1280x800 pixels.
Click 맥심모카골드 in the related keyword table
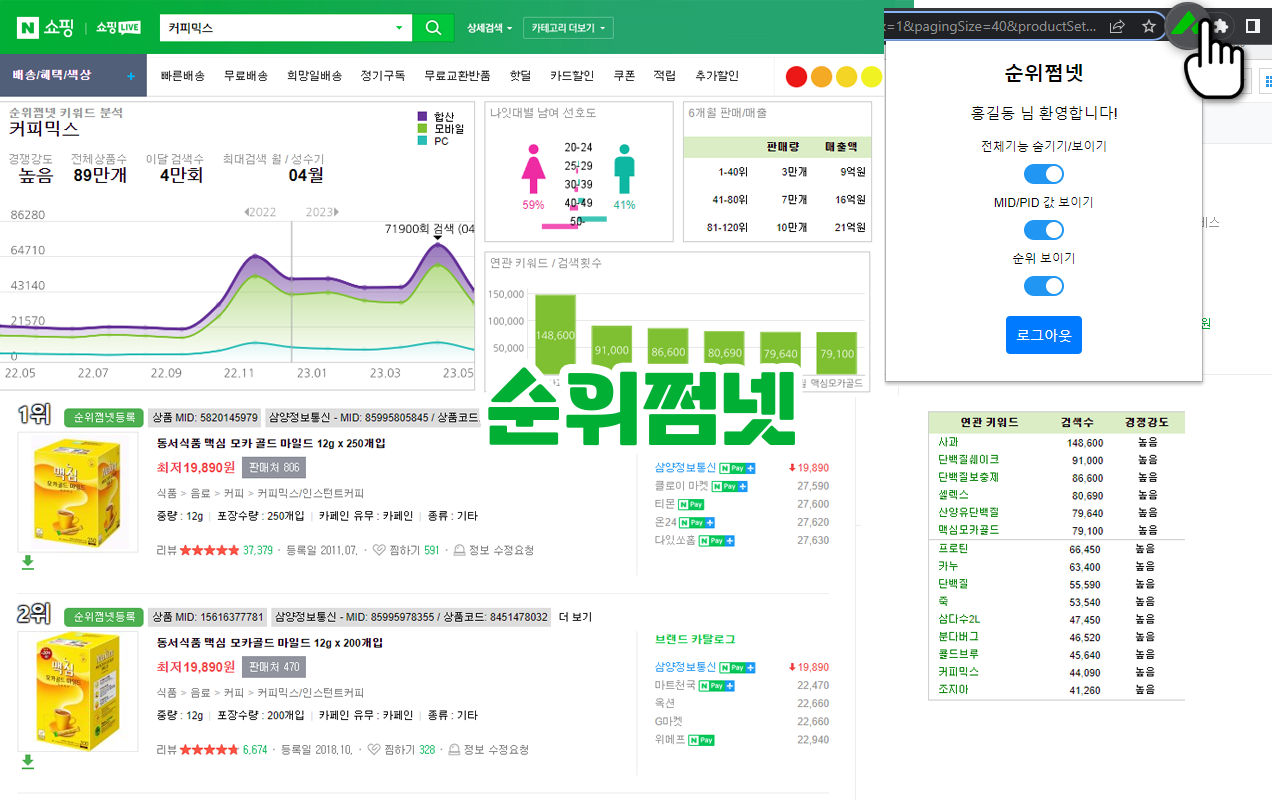tap(968, 530)
